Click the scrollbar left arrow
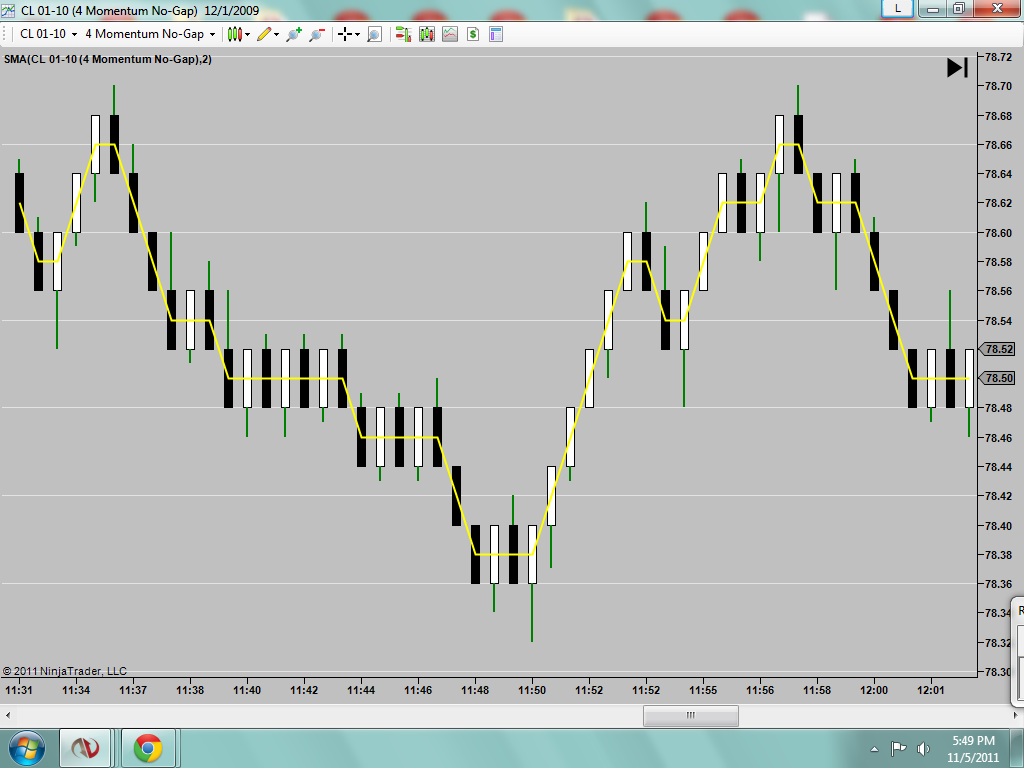Viewport: 1024px width, 768px height. tap(8, 716)
